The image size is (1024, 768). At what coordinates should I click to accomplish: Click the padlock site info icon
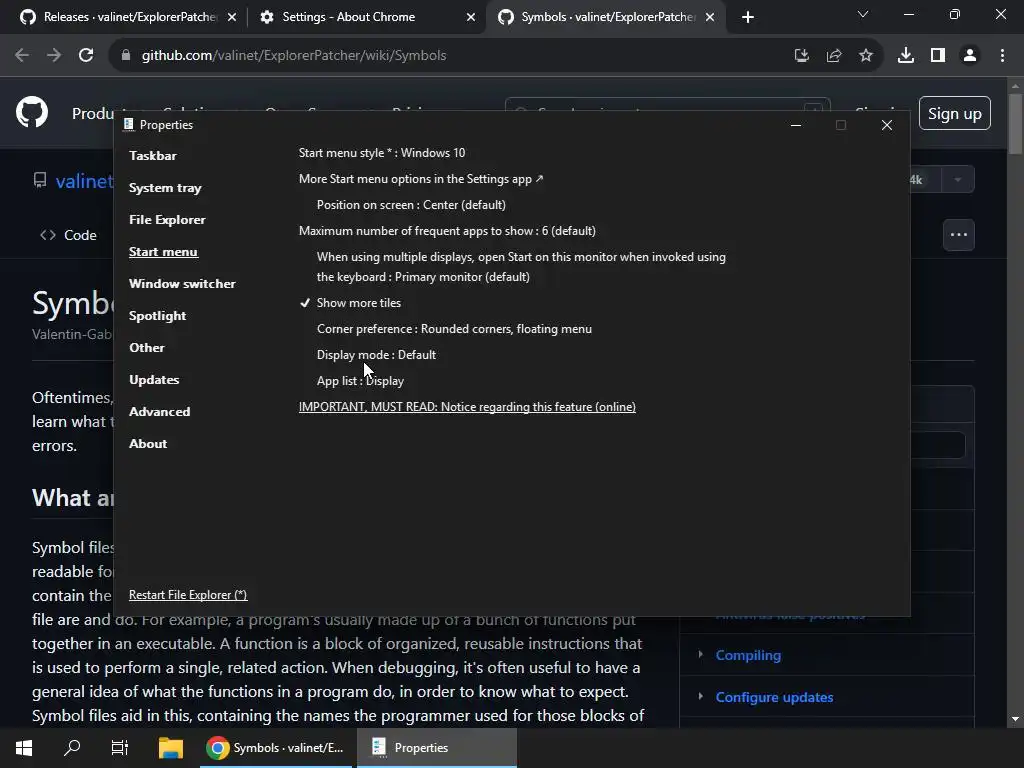(126, 56)
